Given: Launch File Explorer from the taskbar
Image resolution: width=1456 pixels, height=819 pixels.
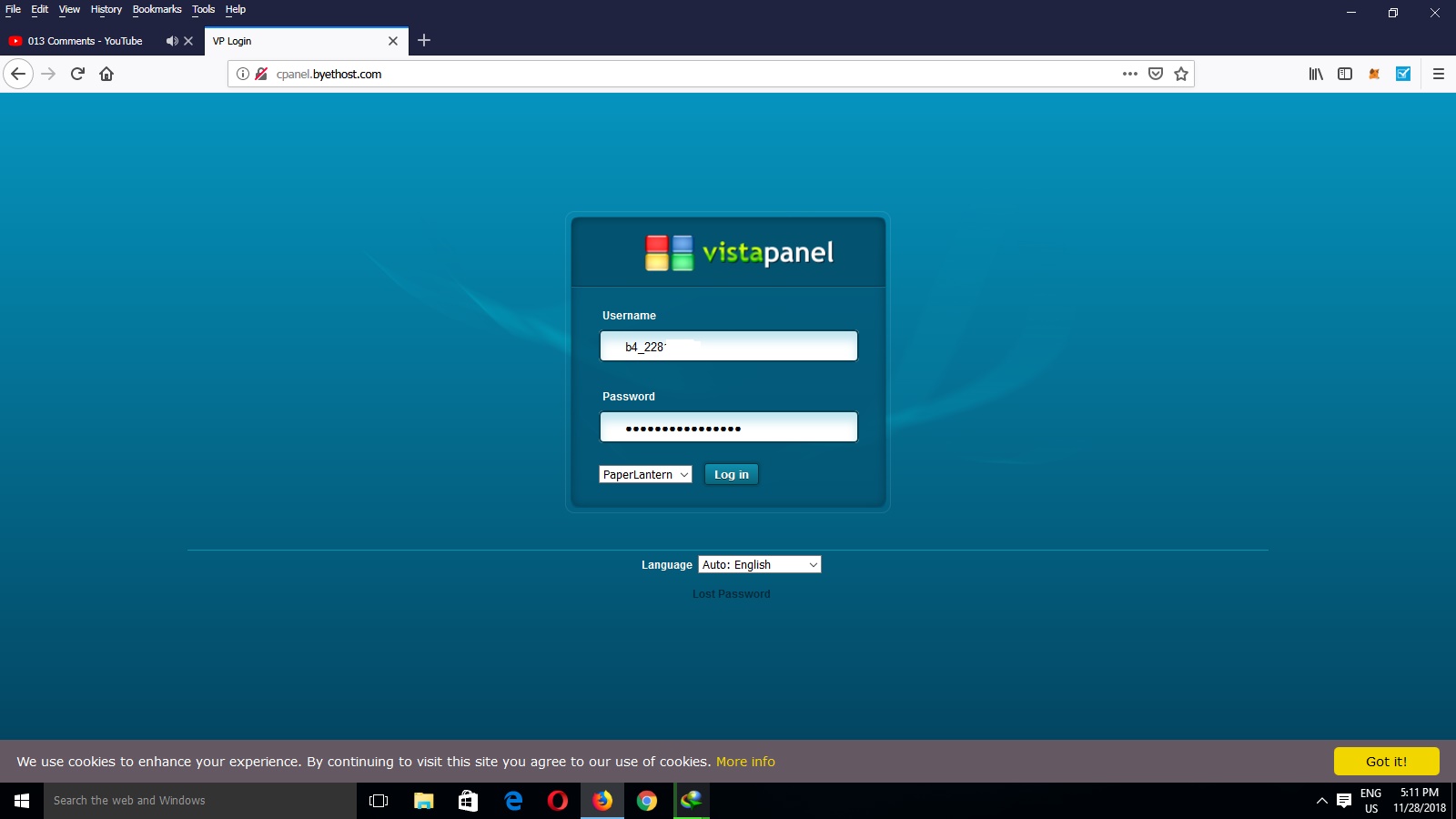Looking at the screenshot, I should (423, 801).
